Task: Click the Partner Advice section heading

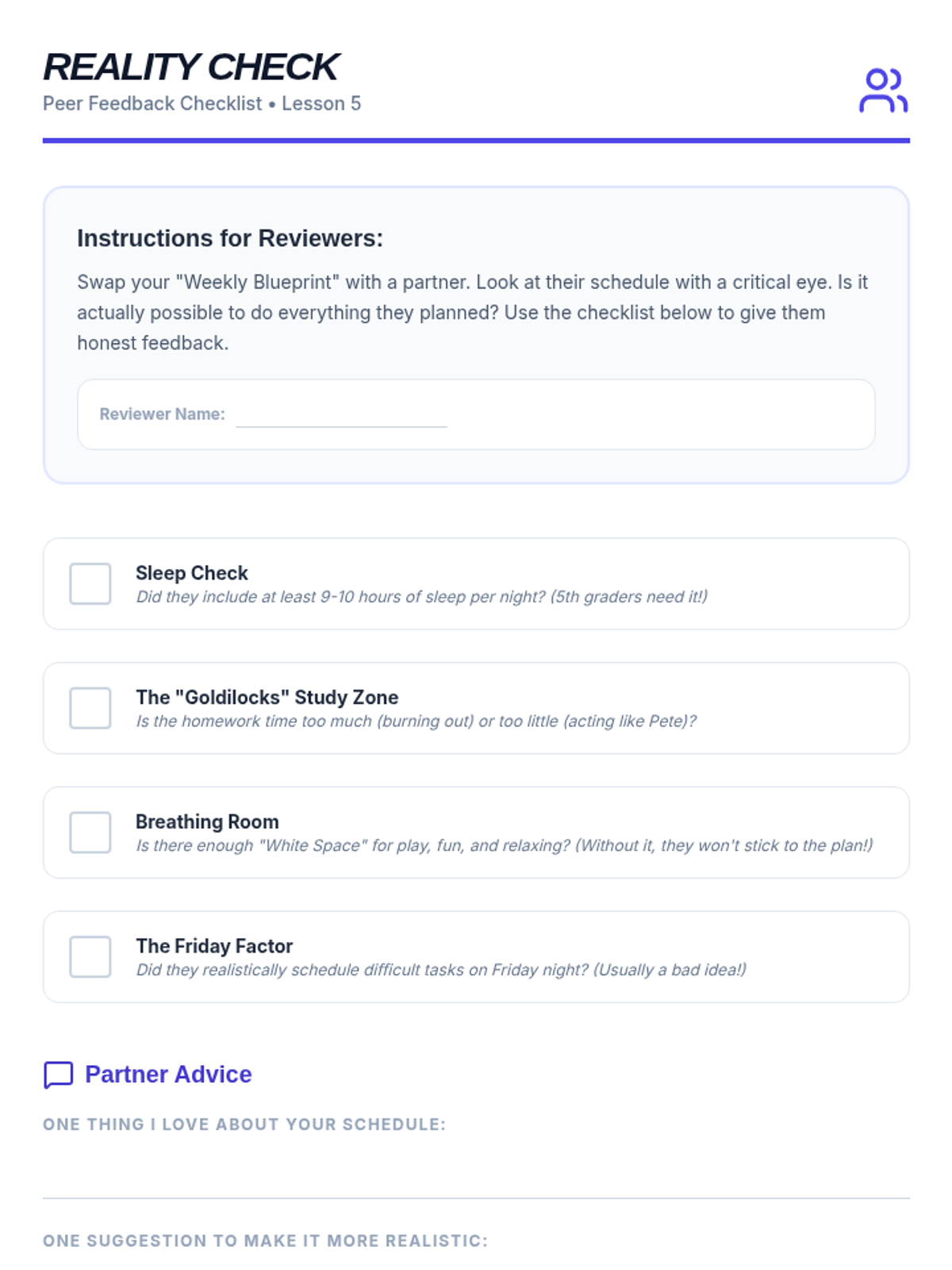Action: click(168, 1074)
